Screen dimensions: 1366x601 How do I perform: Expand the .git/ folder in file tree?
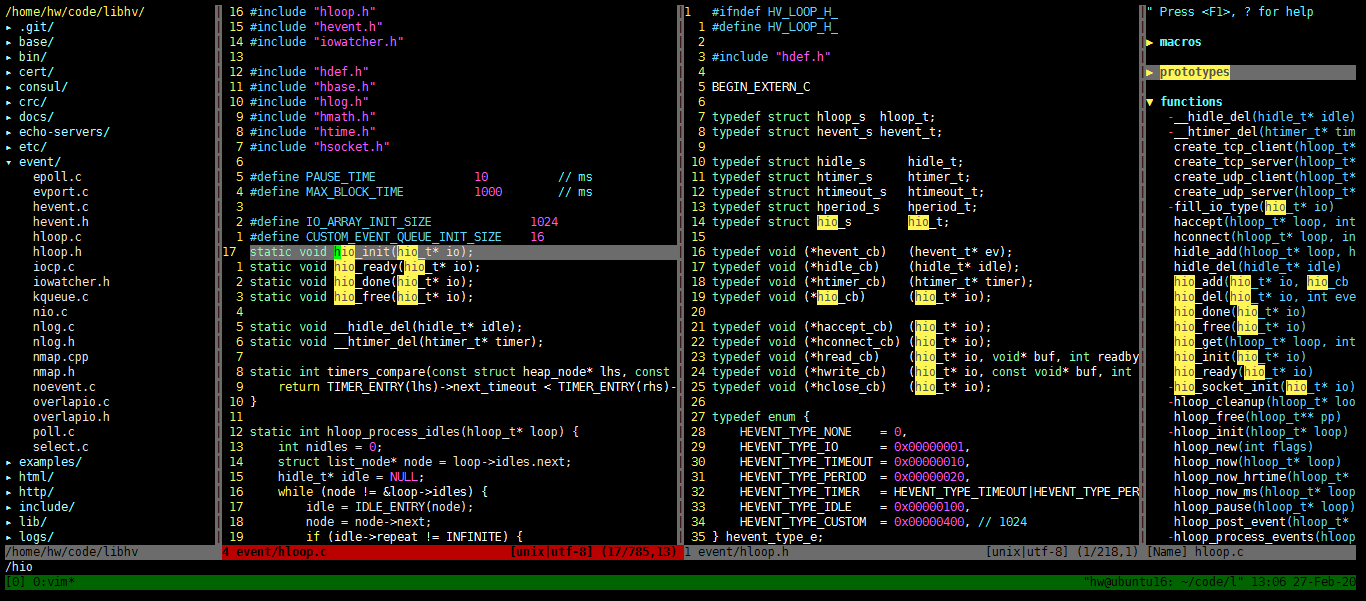click(x=9, y=27)
